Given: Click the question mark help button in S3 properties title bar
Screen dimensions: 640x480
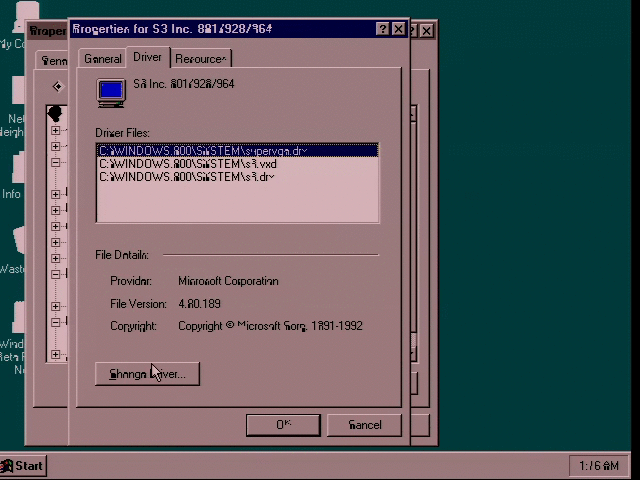Looking at the screenshot, I should (x=382, y=29).
